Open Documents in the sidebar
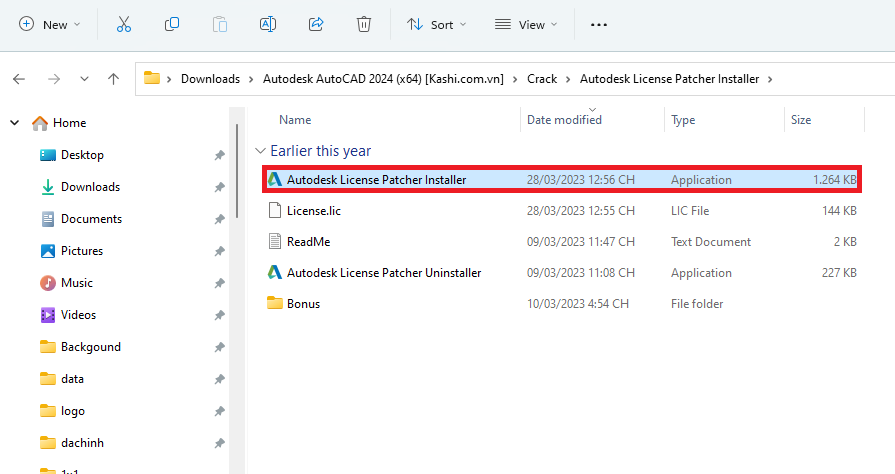 pyautogui.click(x=91, y=219)
